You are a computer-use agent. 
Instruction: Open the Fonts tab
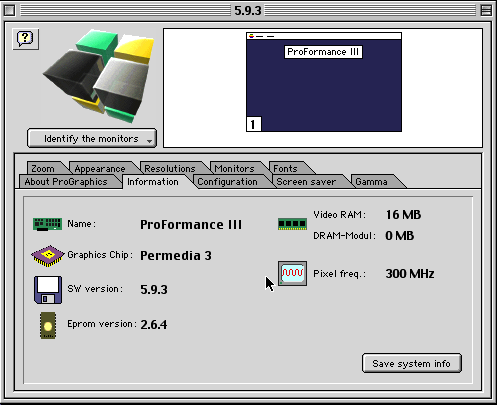286,168
